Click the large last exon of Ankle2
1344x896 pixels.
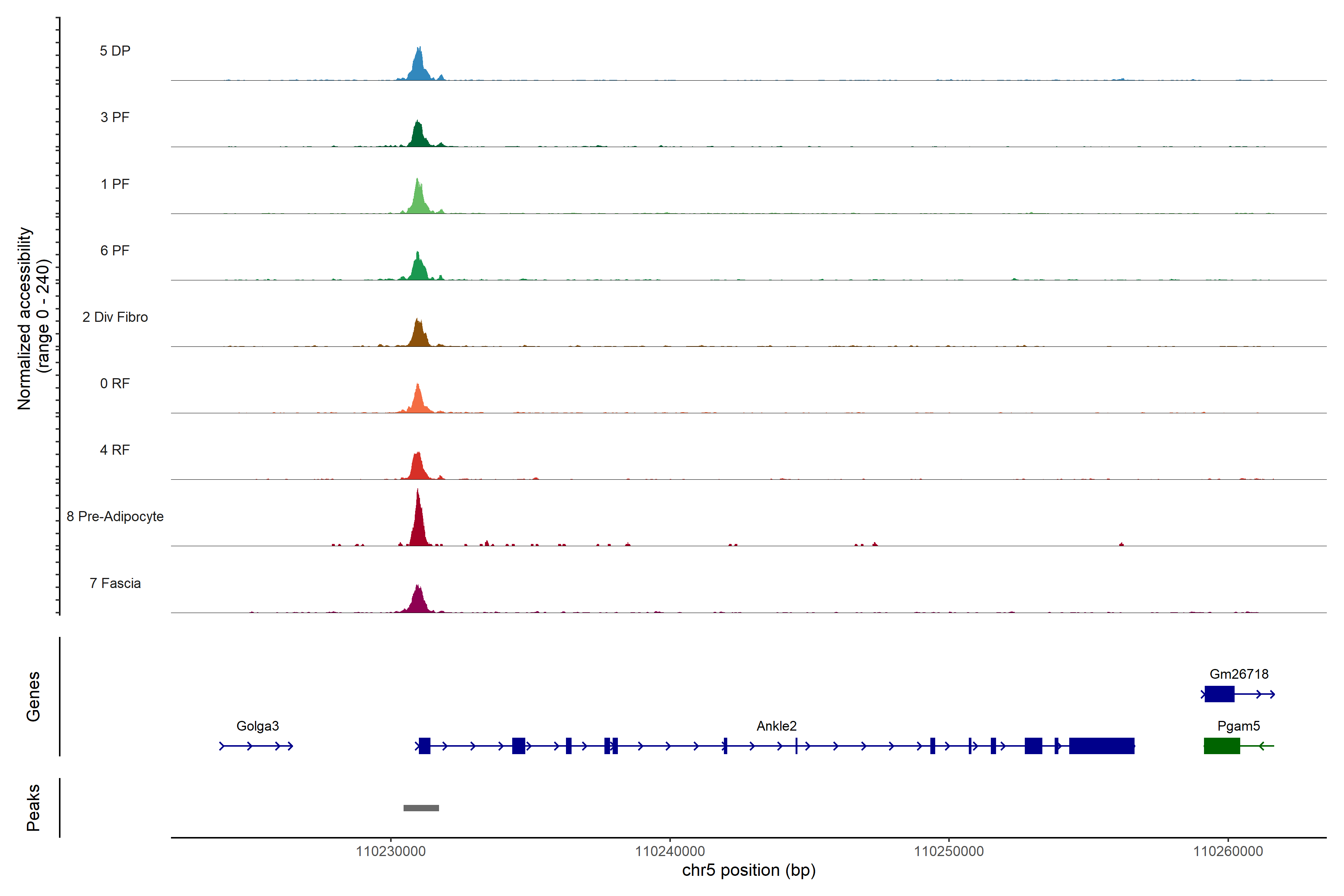pos(1101,746)
